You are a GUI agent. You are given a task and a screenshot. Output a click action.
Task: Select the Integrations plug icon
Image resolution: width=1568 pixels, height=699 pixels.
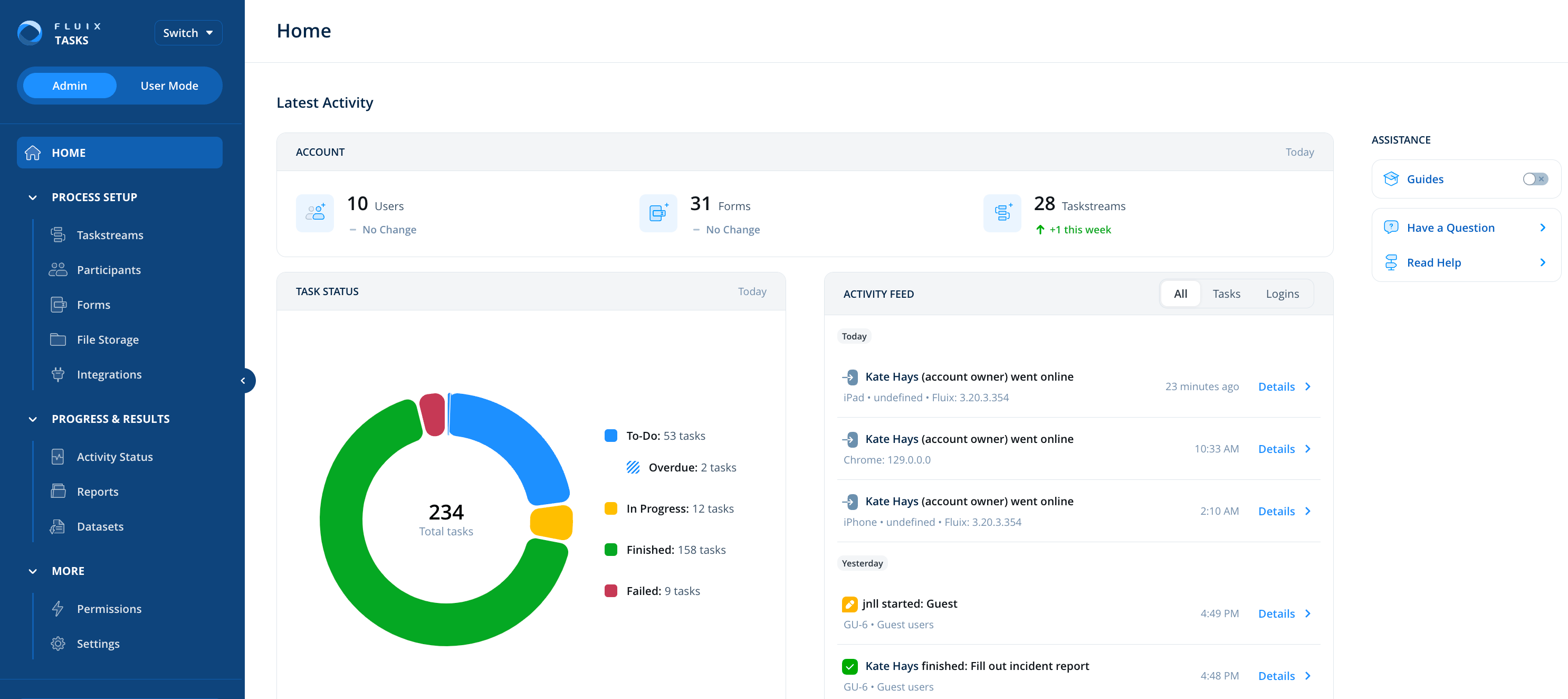coord(58,374)
